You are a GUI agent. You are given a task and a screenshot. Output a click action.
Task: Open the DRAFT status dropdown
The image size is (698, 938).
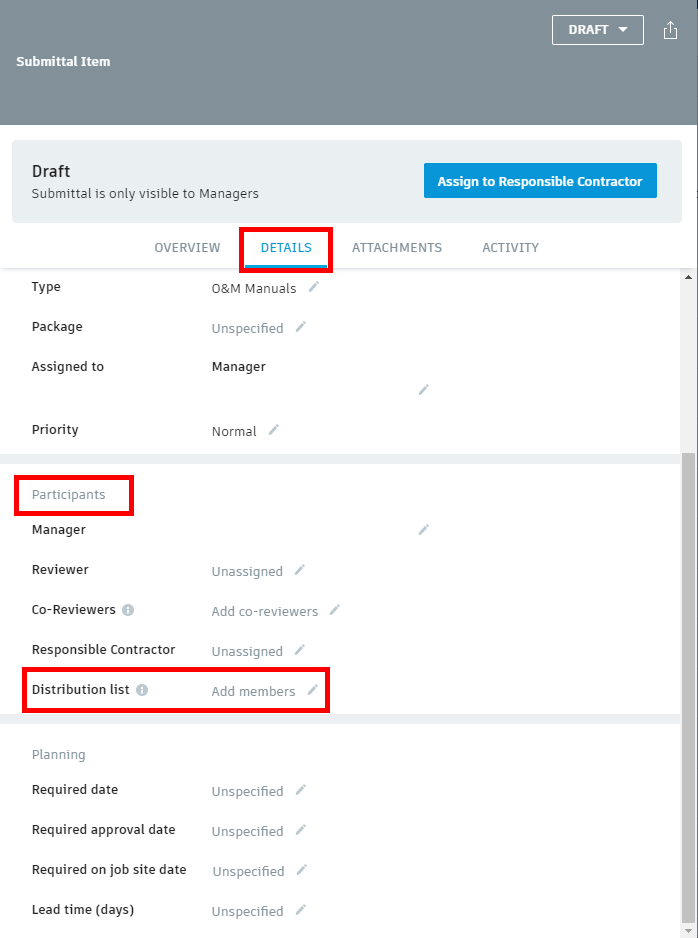pyautogui.click(x=597, y=29)
